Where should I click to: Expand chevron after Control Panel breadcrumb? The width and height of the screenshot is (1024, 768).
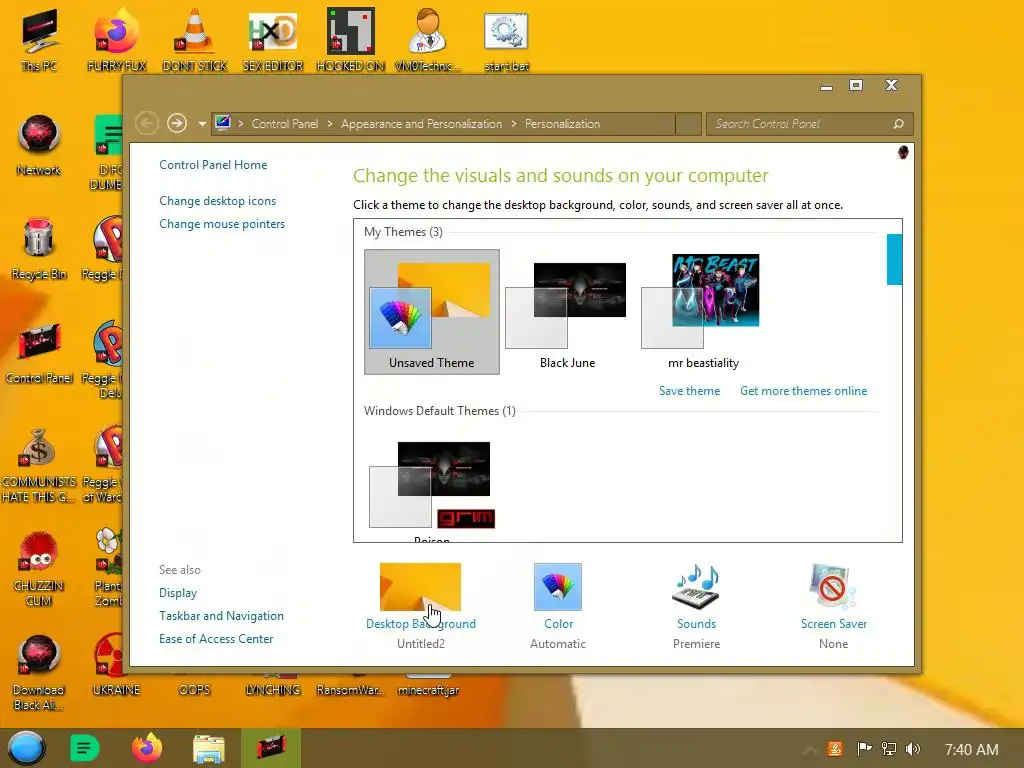click(x=329, y=123)
